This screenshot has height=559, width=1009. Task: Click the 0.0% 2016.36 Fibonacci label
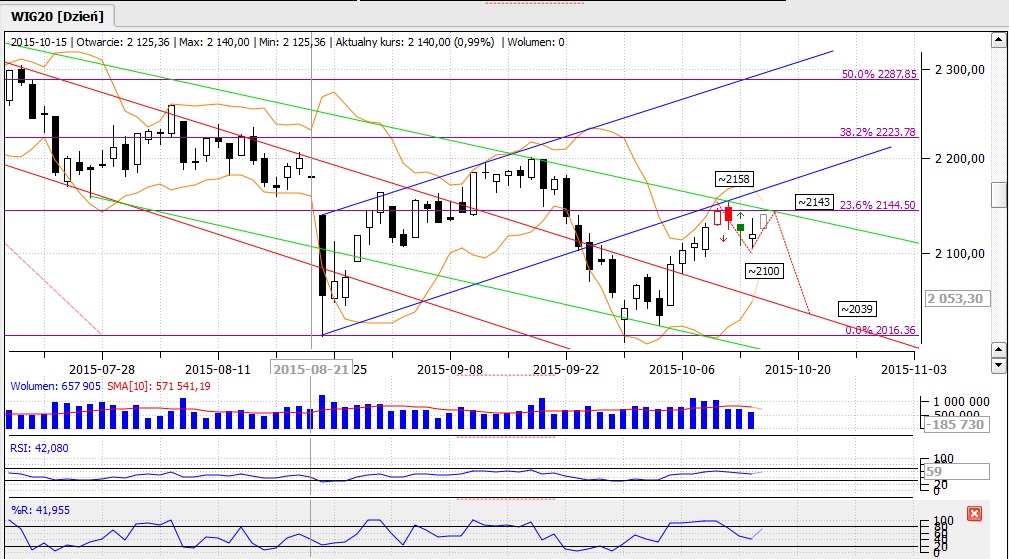(x=880, y=330)
